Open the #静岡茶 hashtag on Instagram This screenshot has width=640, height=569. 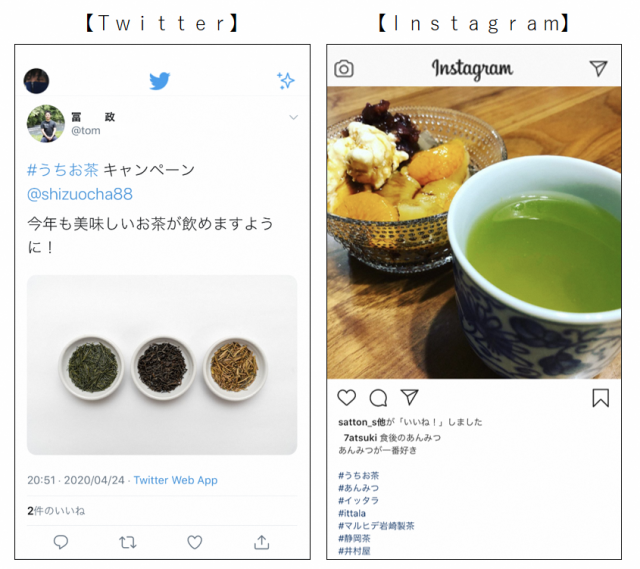[x=354, y=538]
